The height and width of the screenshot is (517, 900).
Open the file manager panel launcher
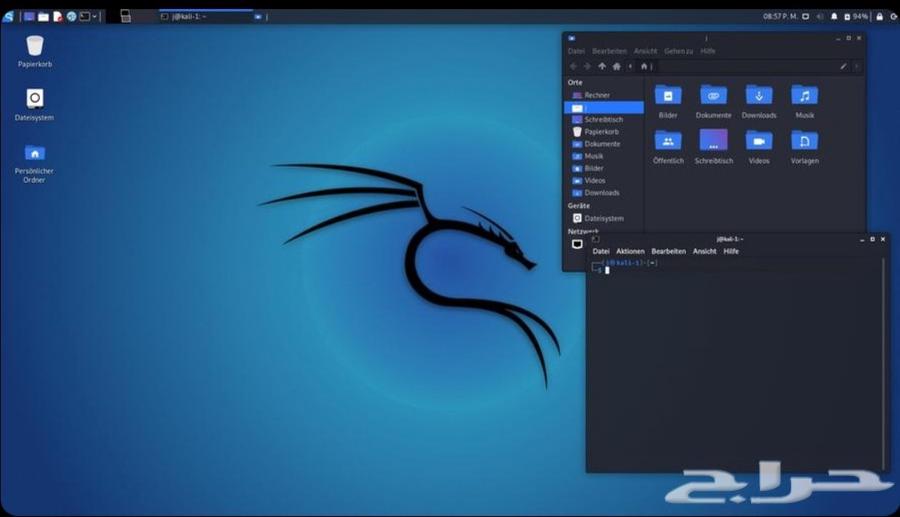pyautogui.click(x=44, y=17)
